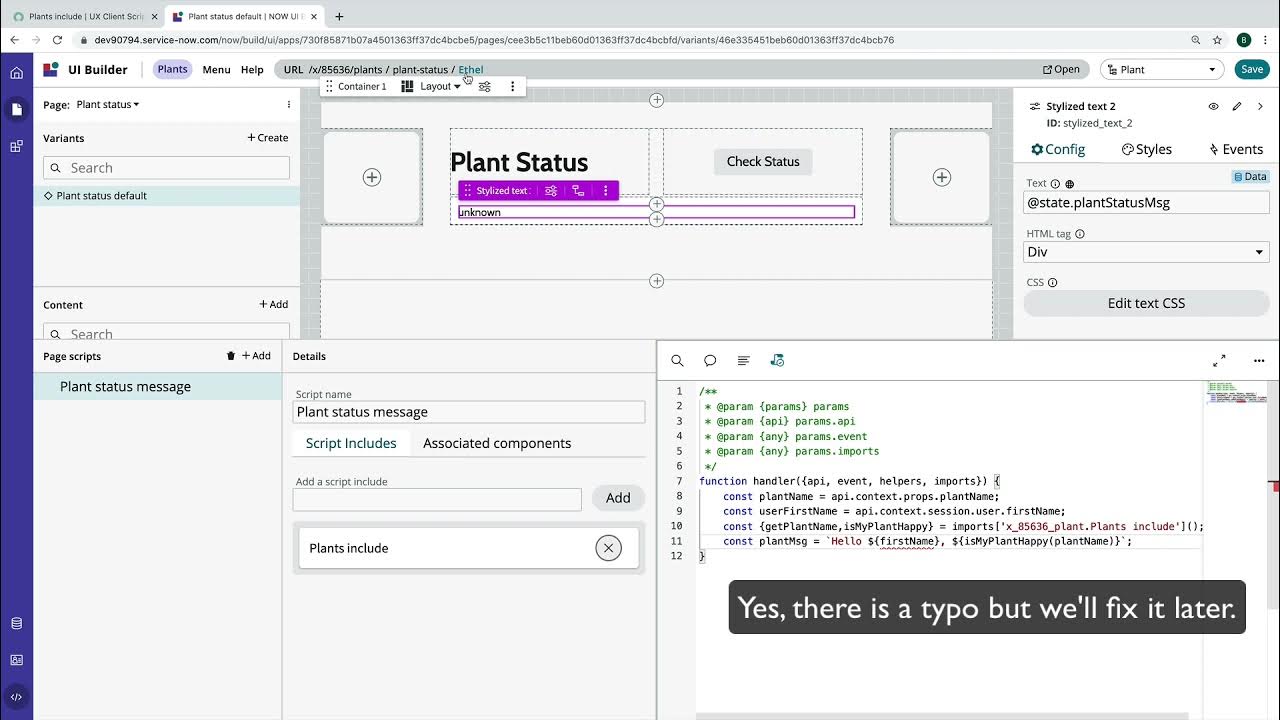Click the Plants app pill in header

point(172,69)
